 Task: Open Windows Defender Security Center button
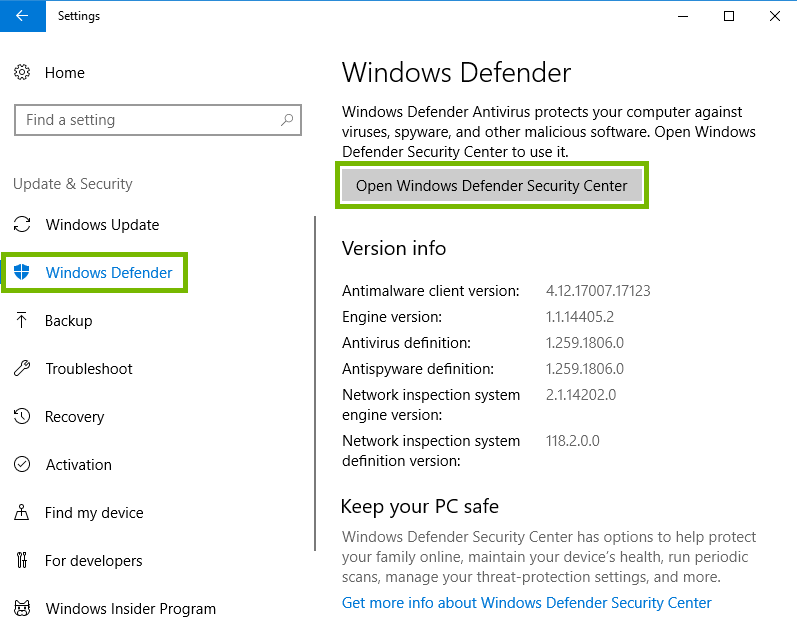[492, 186]
